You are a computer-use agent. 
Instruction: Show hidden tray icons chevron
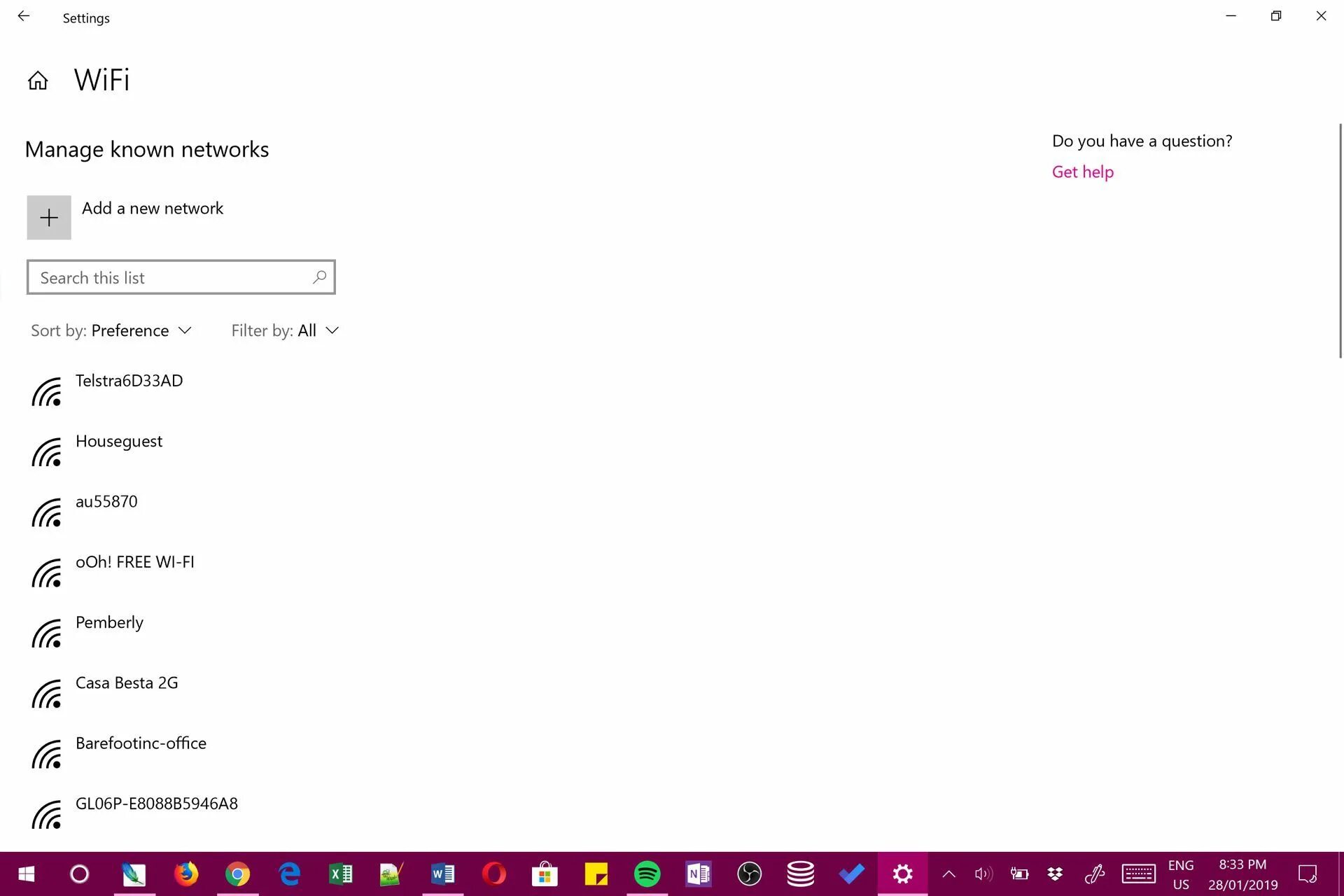coord(948,874)
